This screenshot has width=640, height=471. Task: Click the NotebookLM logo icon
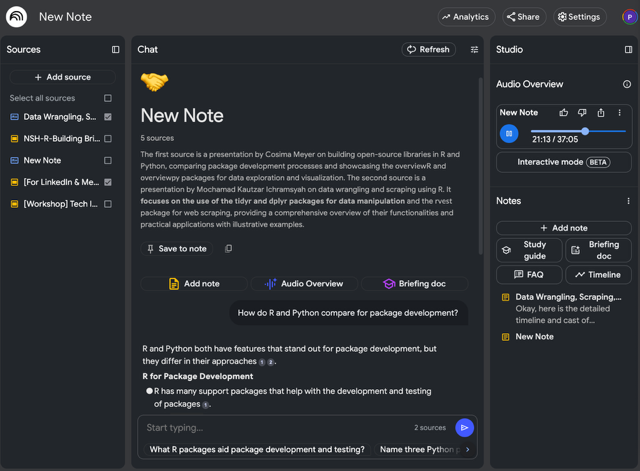click(x=16, y=17)
